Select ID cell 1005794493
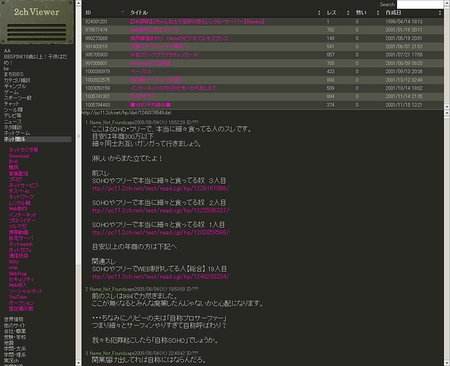The image size is (450, 366). (x=97, y=105)
